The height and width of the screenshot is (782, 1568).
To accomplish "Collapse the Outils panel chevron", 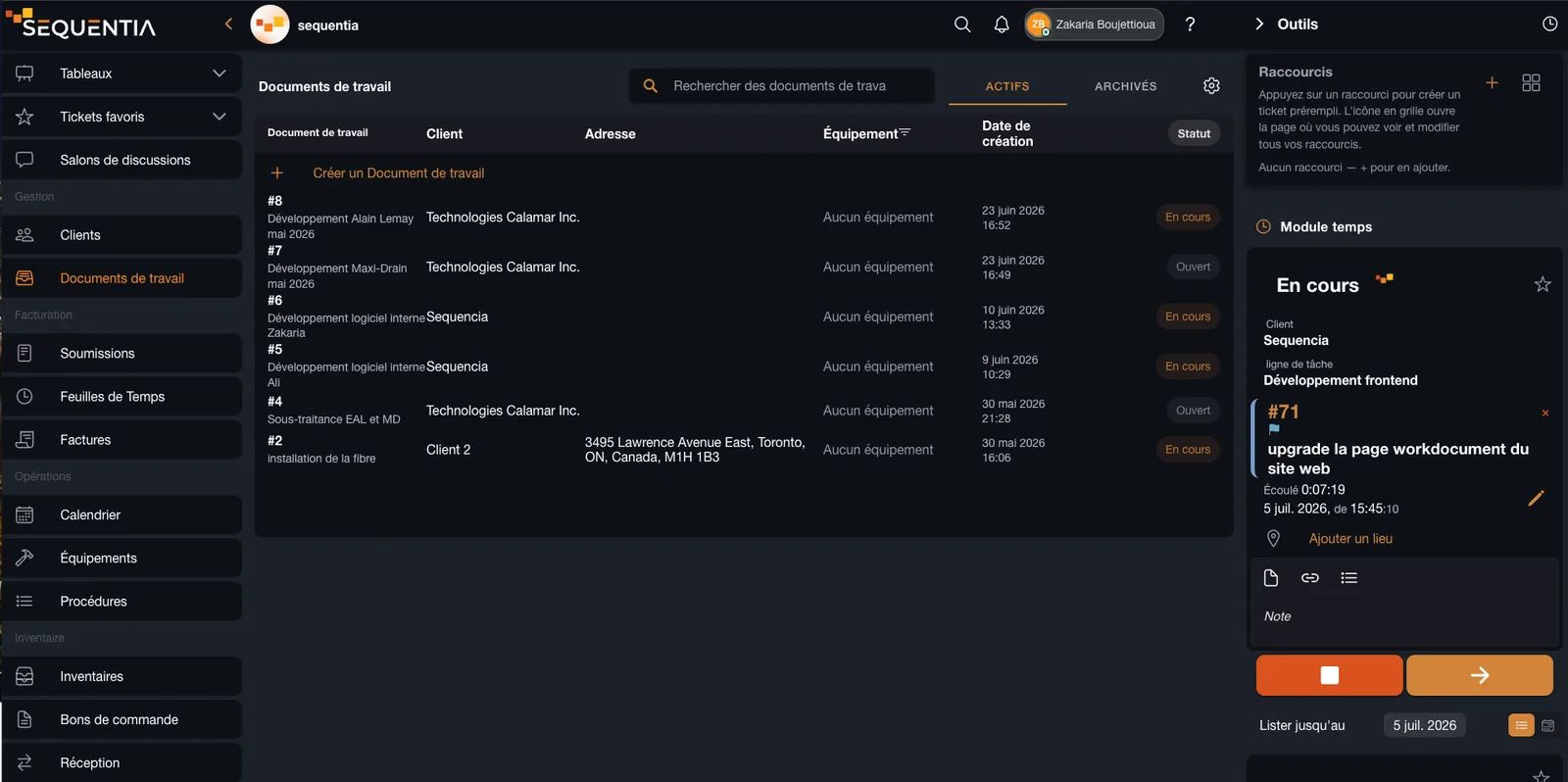I will [1259, 24].
